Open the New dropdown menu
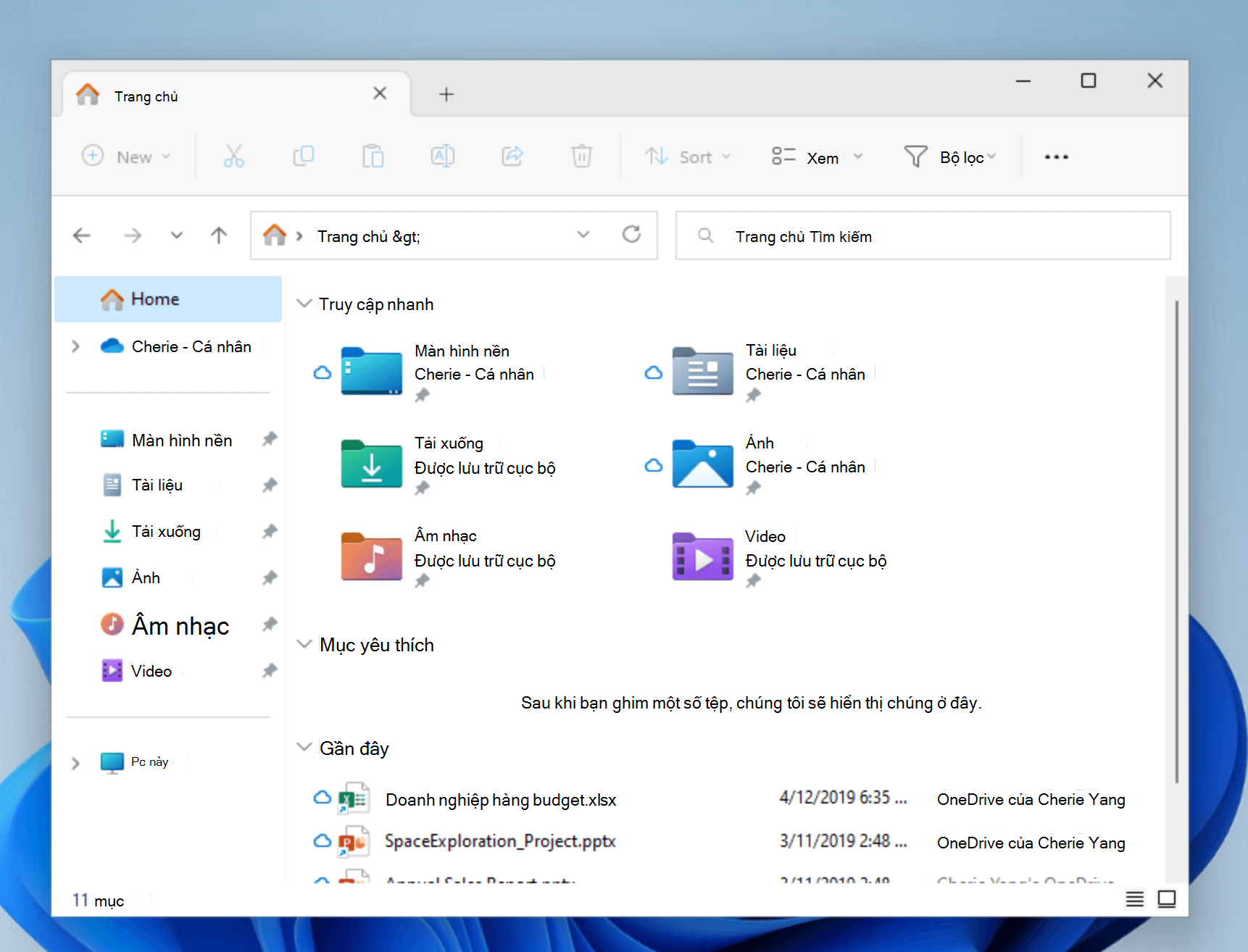1248x952 pixels. pos(126,156)
